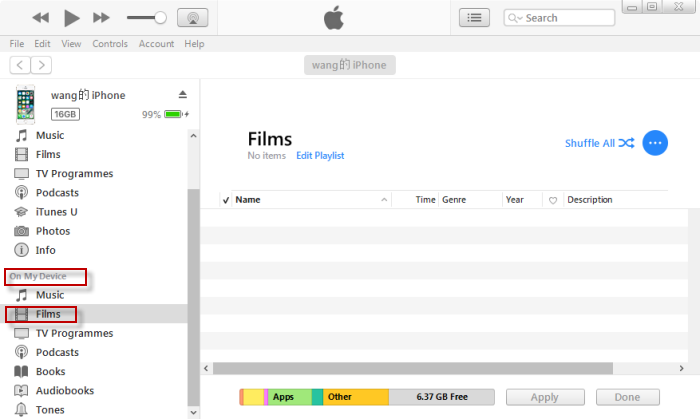Click the rewind playback button
This screenshot has width=700, height=419.
coord(41,18)
